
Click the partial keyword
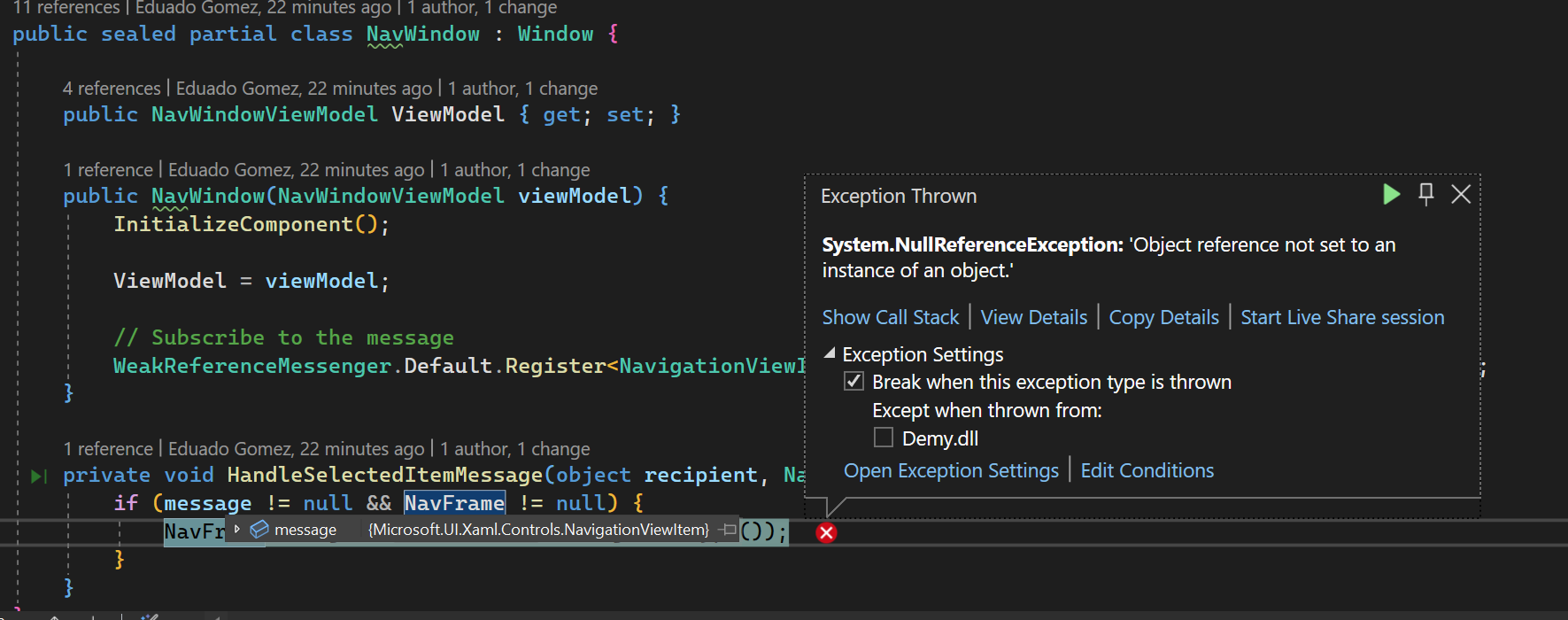[233, 34]
